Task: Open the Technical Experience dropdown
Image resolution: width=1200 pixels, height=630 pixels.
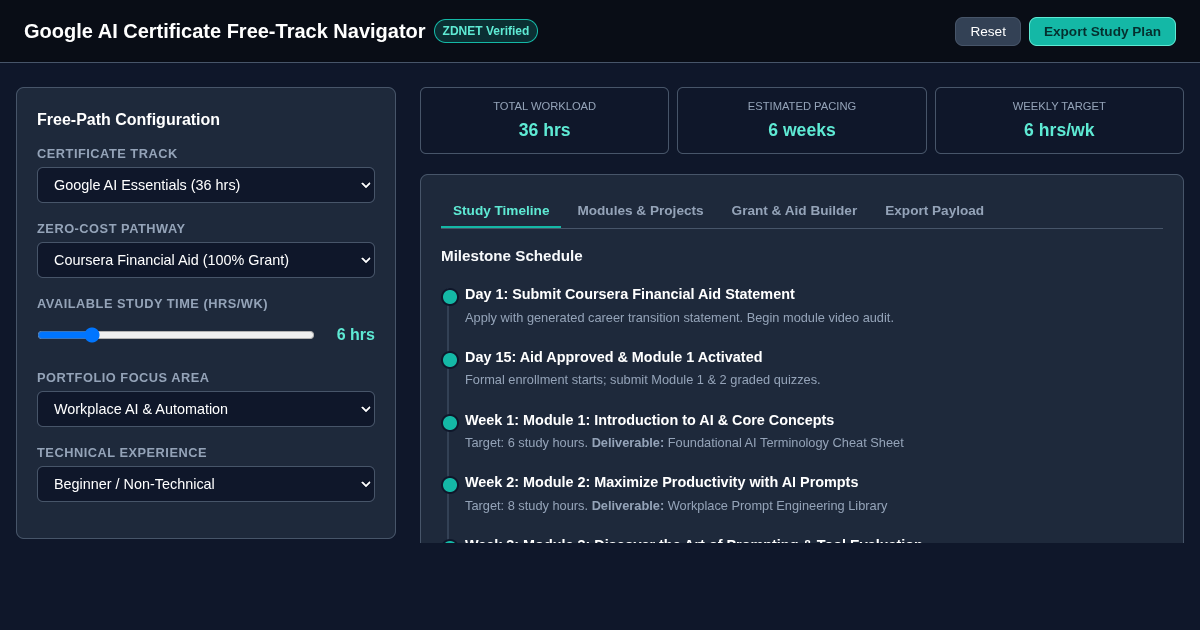Action: [206, 484]
